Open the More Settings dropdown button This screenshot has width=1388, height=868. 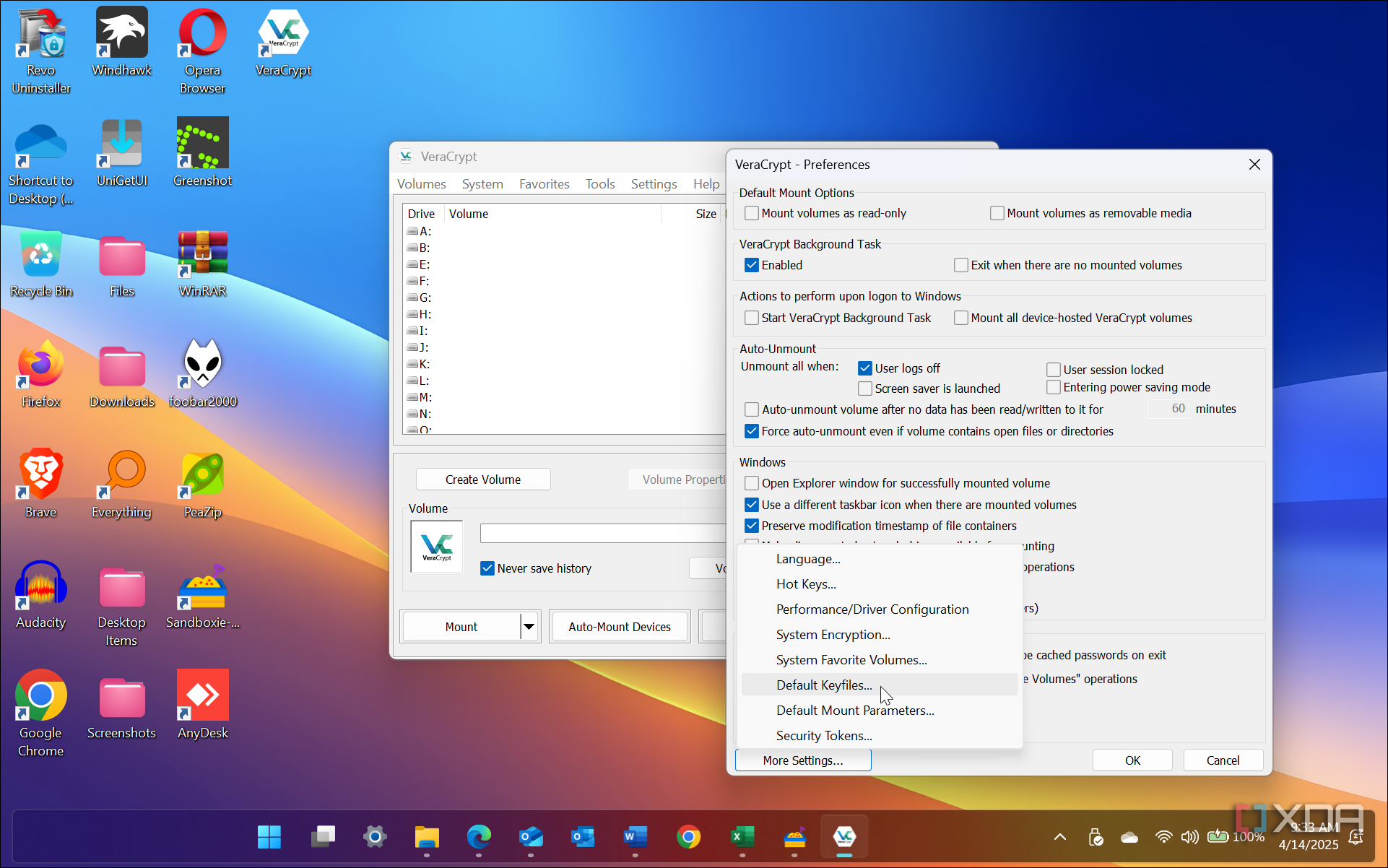[802, 760]
